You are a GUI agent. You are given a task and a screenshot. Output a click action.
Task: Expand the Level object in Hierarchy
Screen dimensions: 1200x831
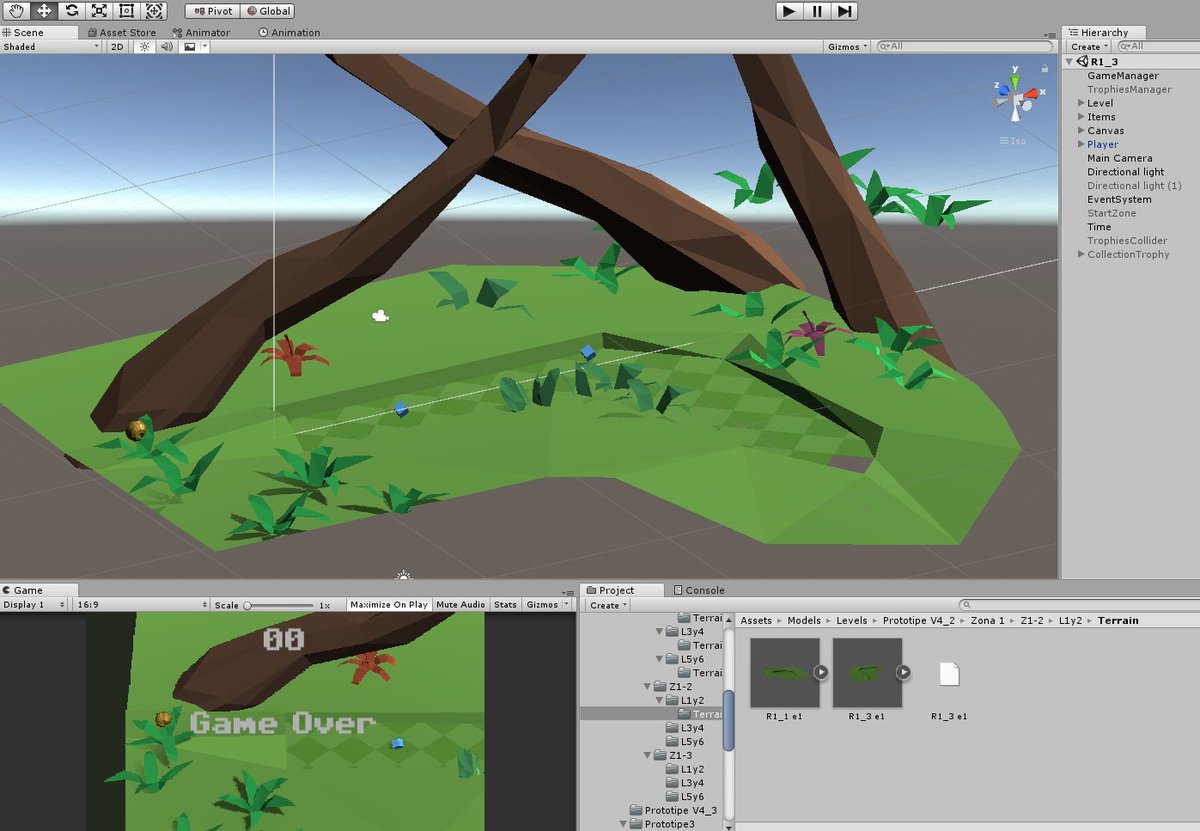(x=1081, y=103)
